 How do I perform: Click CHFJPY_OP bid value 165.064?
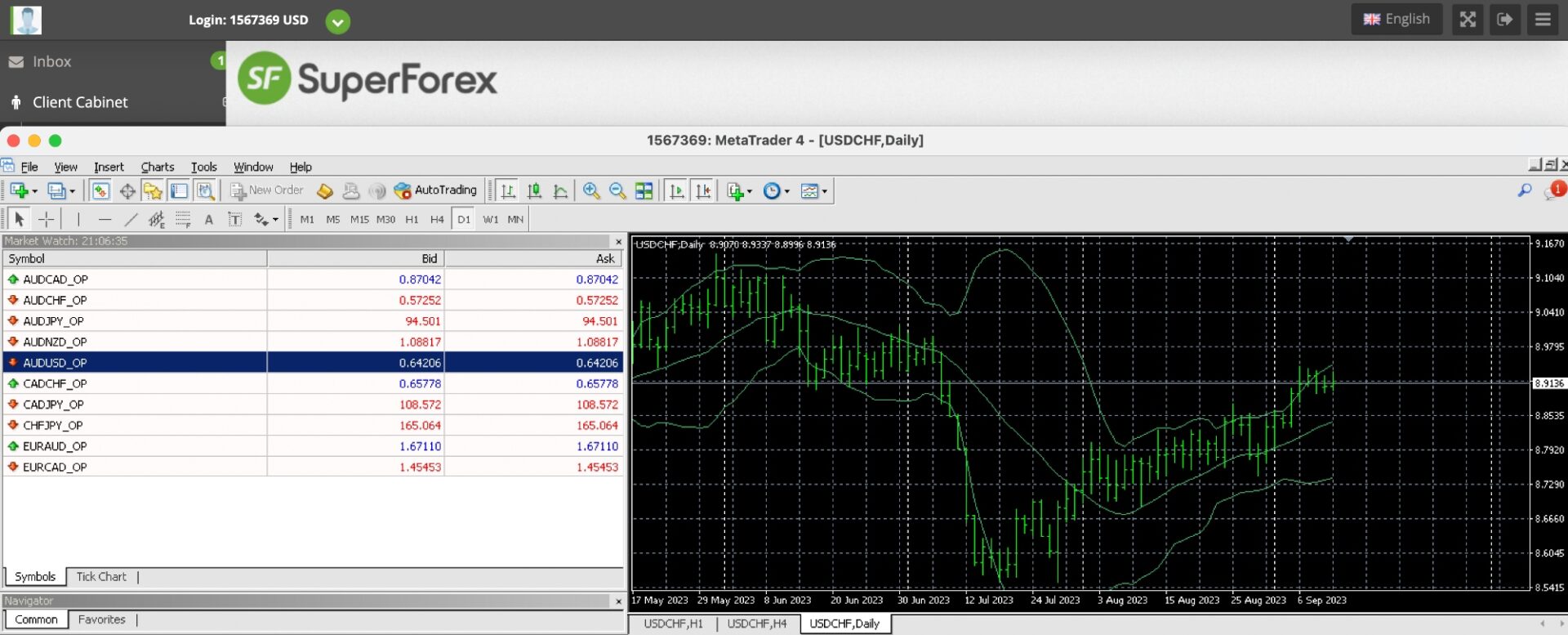[420, 426]
